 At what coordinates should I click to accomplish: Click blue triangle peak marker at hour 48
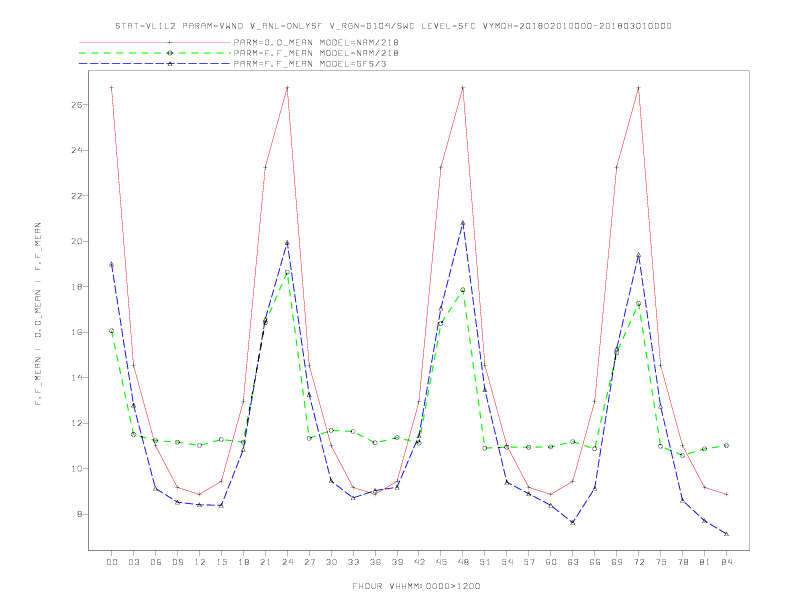(463, 223)
